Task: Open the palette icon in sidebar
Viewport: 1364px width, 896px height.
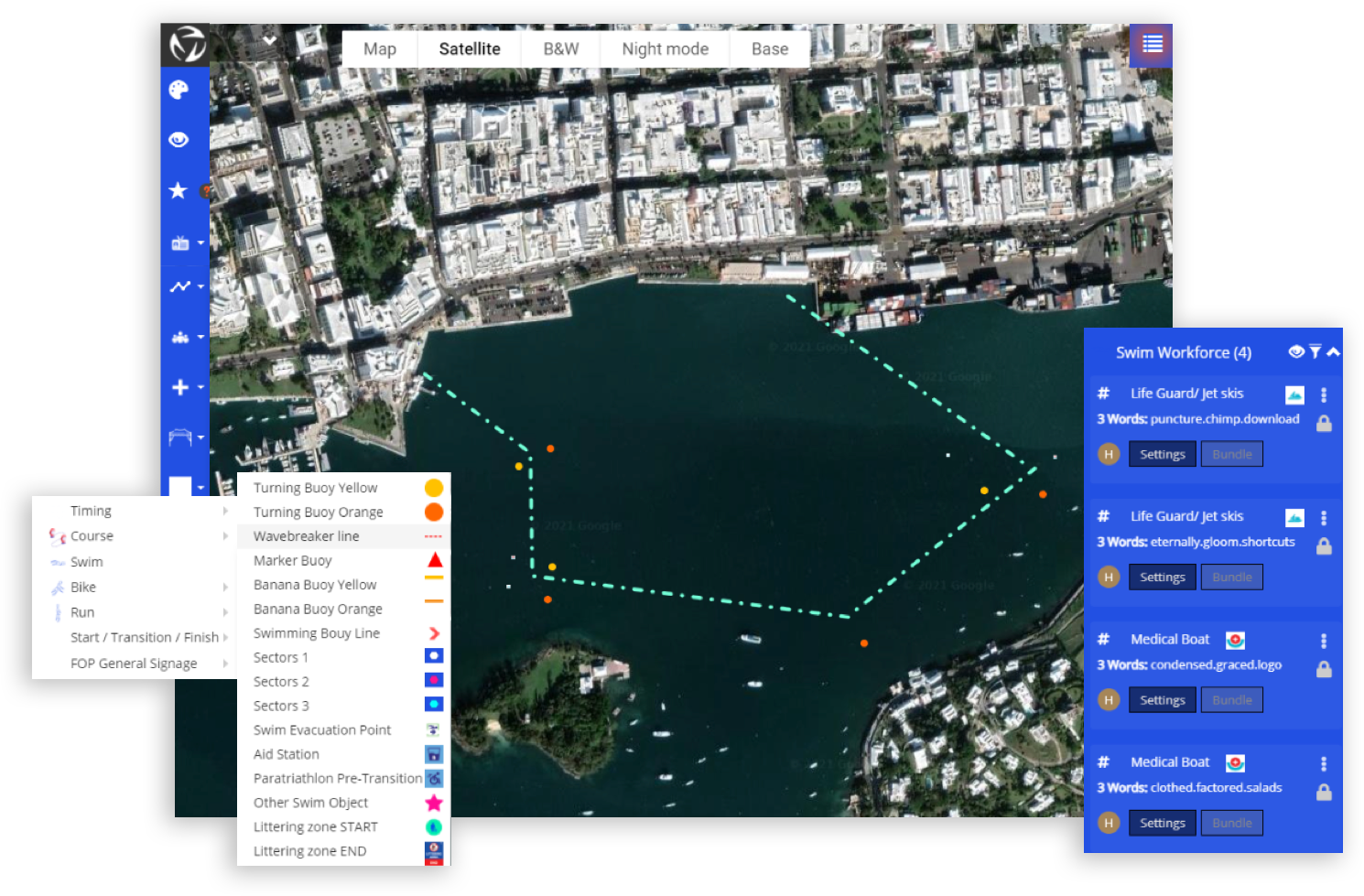Action: click(179, 90)
